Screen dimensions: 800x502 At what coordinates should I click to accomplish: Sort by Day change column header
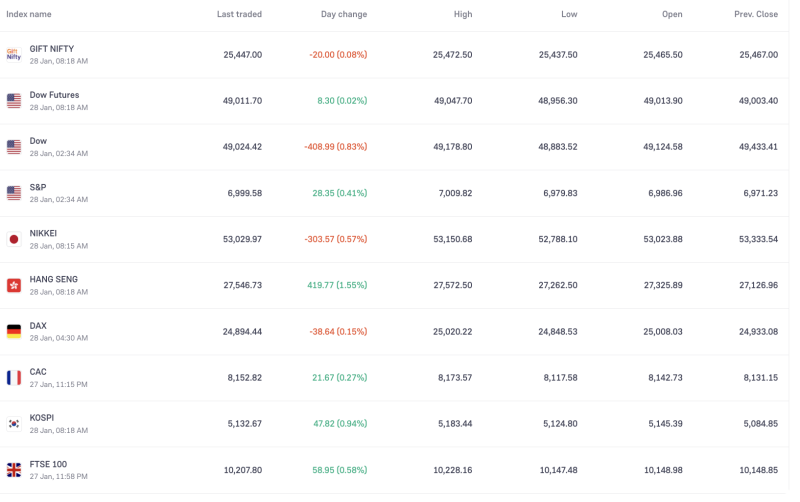pos(344,14)
